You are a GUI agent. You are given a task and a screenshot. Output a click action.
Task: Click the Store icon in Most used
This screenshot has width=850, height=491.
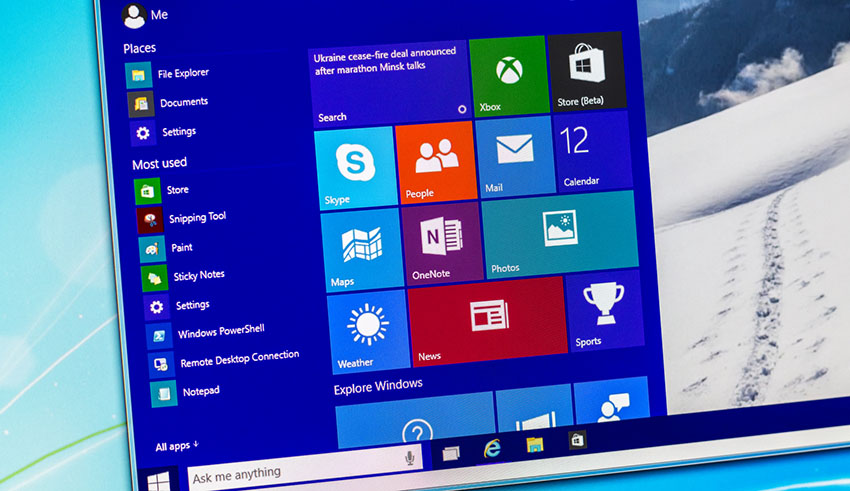(147, 191)
